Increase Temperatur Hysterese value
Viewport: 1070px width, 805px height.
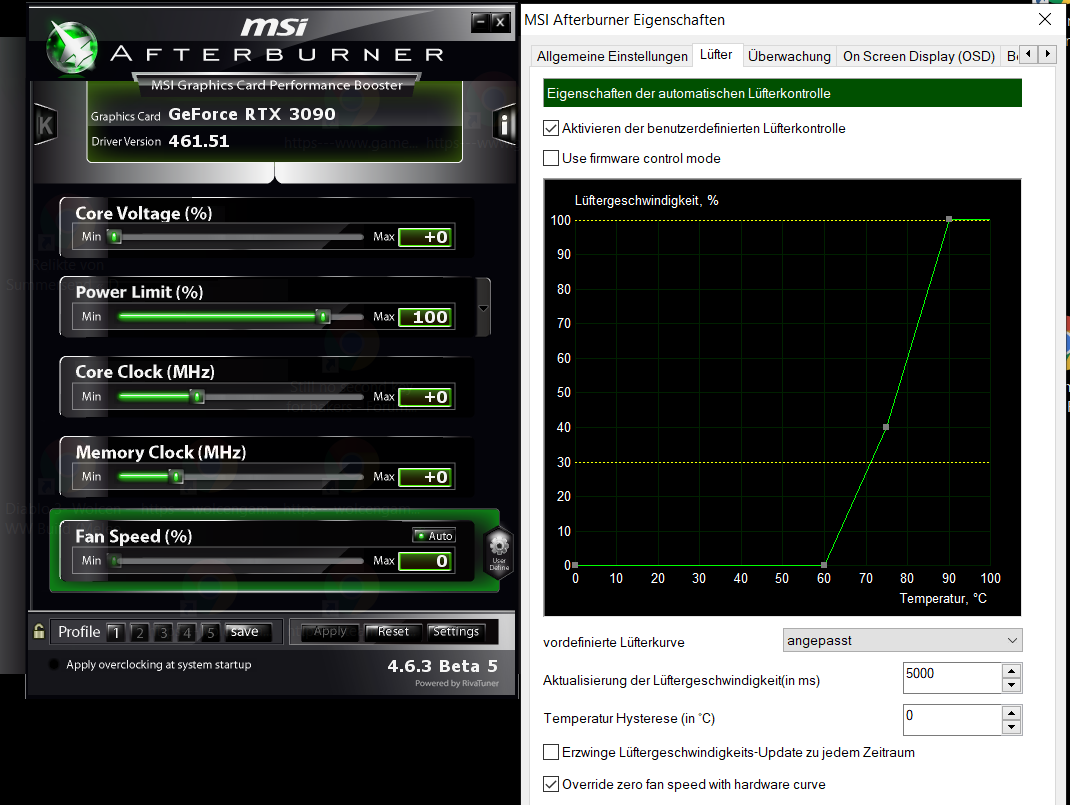(x=1011, y=713)
